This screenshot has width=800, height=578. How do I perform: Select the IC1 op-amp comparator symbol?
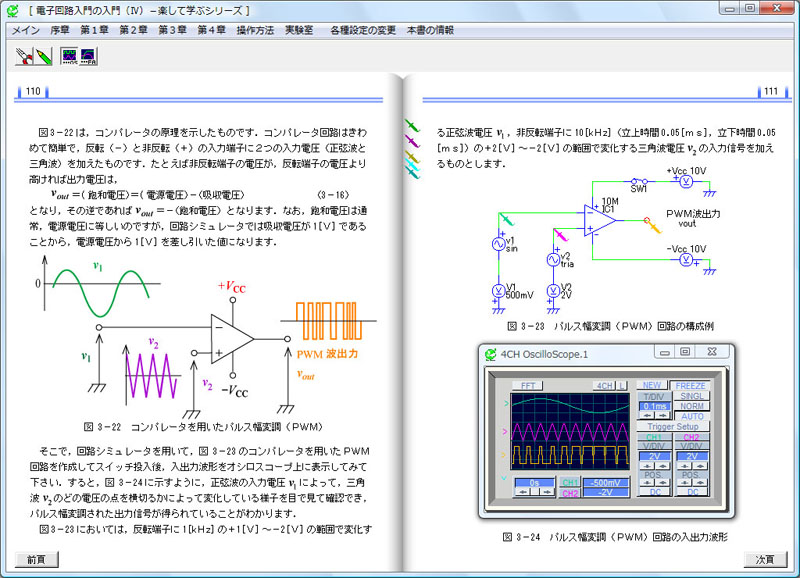(600, 220)
